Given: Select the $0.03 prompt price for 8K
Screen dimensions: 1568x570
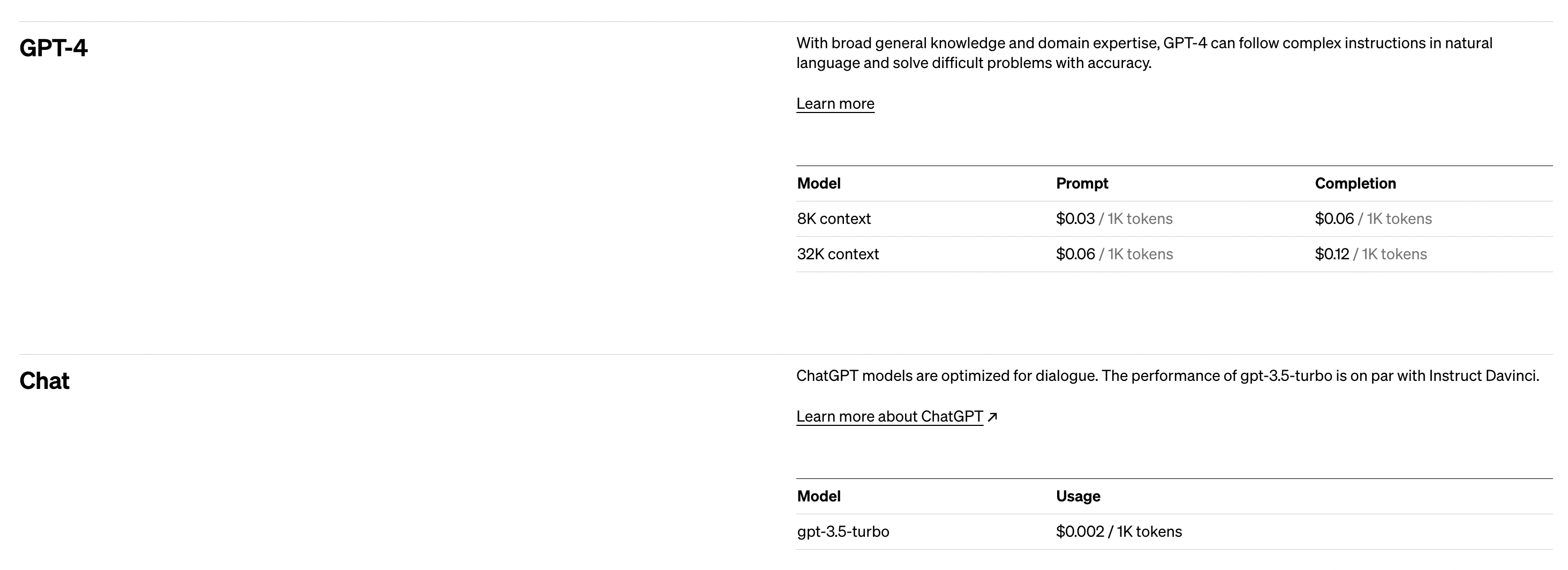Looking at the screenshot, I should [x=1075, y=219].
